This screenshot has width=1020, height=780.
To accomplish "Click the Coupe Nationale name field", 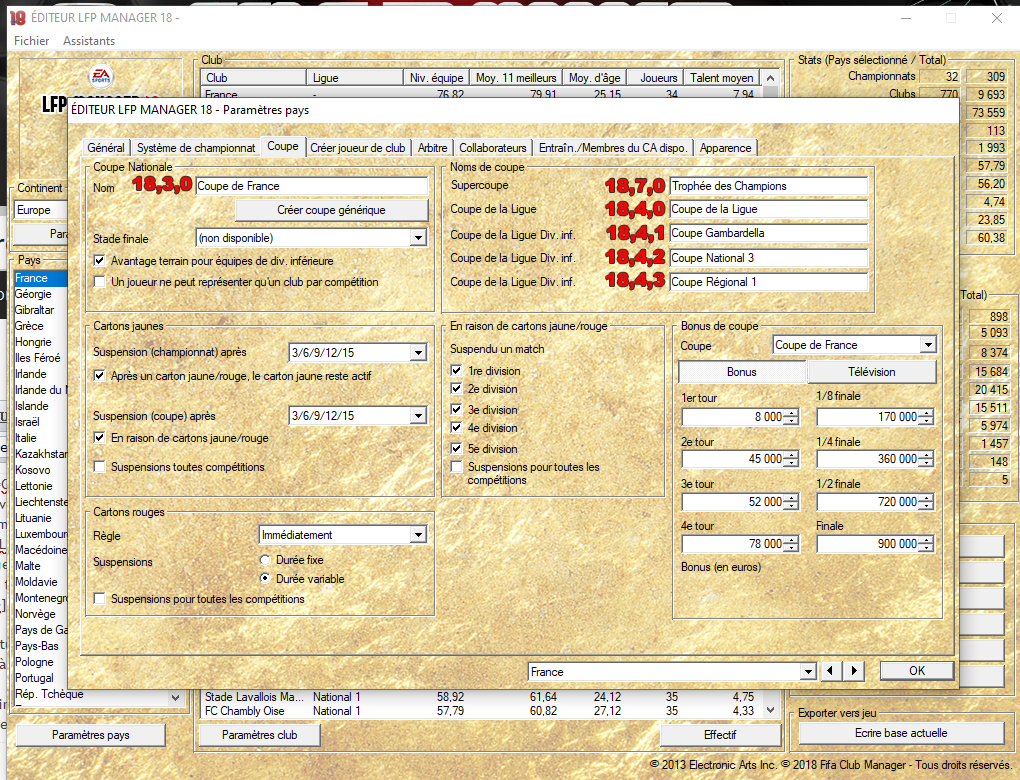I will point(312,186).
